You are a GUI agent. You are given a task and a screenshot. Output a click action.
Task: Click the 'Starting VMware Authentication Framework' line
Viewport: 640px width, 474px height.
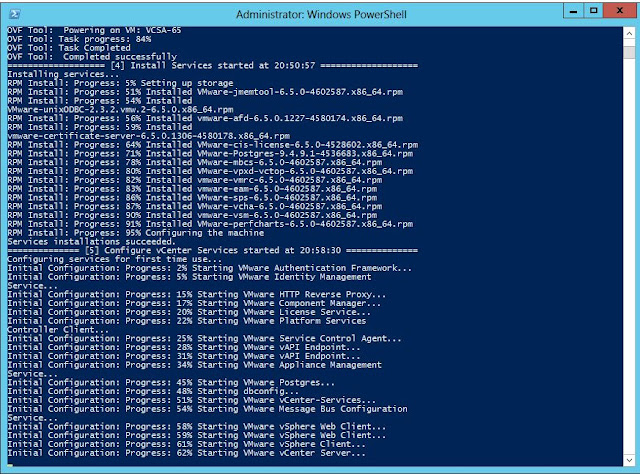[x=210, y=268]
